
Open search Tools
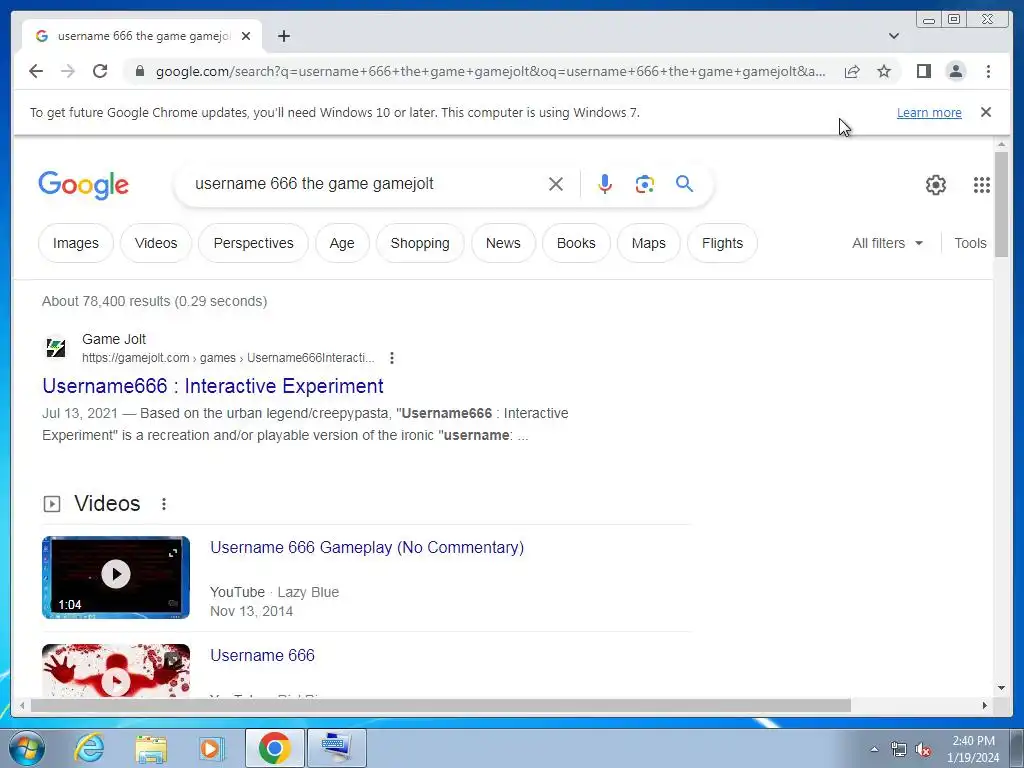(x=970, y=243)
